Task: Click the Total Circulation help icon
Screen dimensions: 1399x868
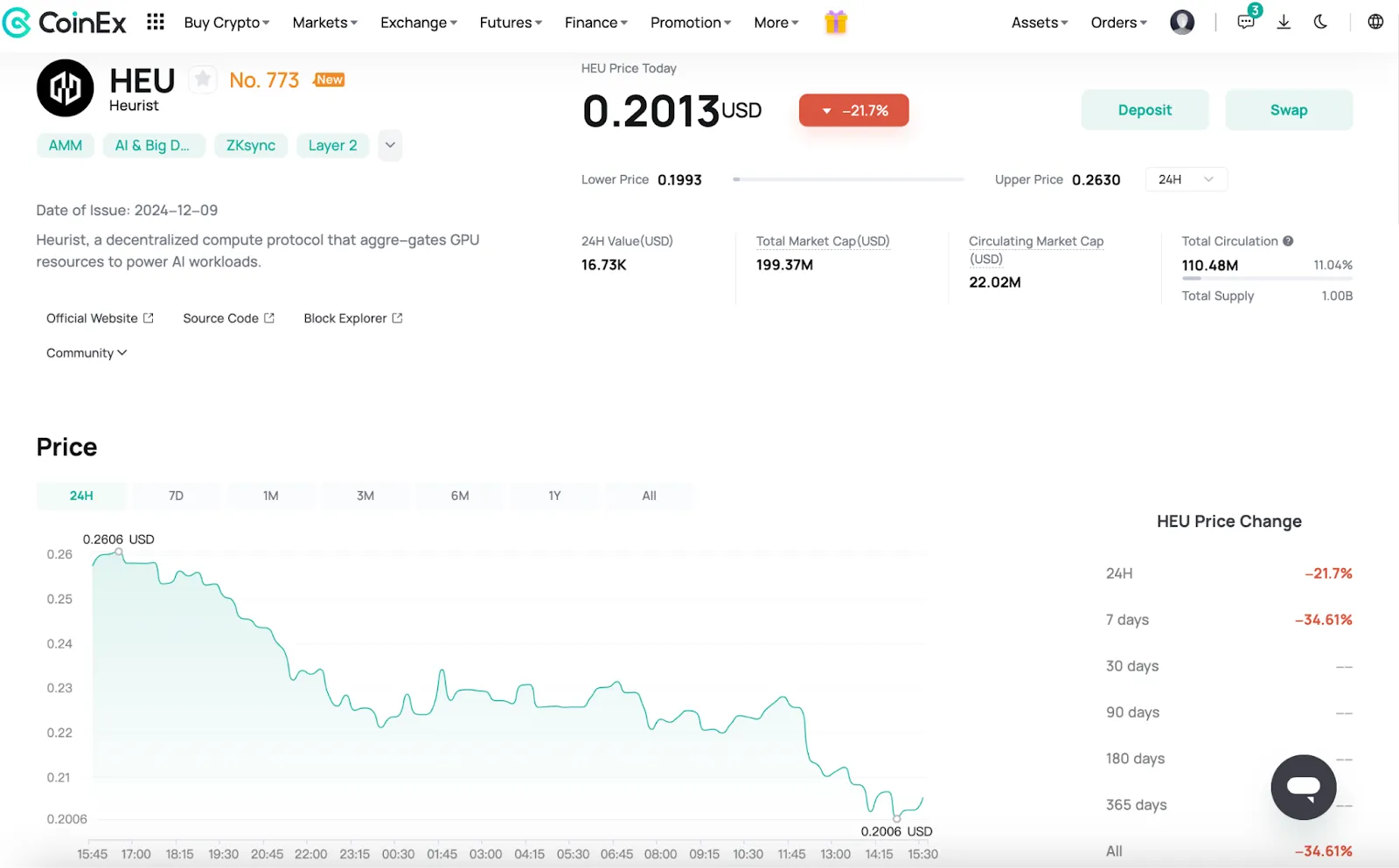Action: click(1288, 241)
